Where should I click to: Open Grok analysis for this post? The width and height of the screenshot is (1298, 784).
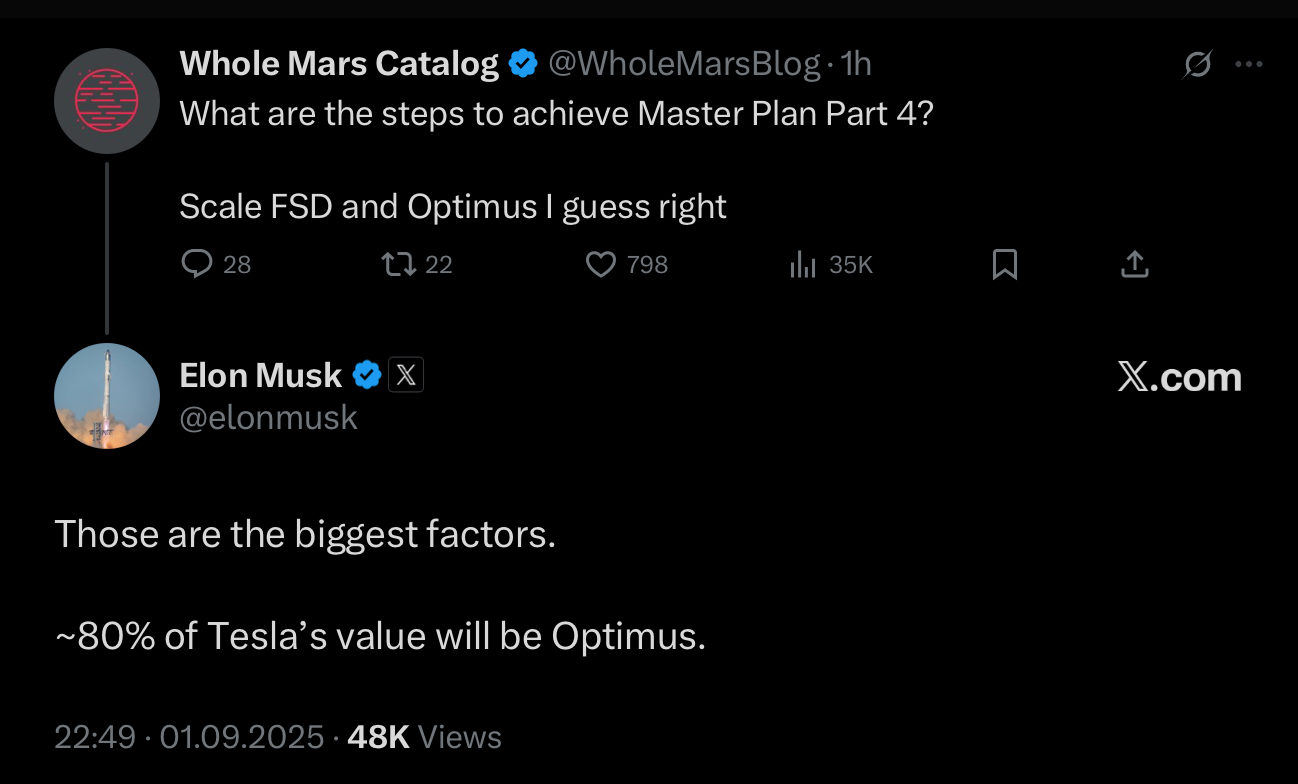tap(1196, 62)
